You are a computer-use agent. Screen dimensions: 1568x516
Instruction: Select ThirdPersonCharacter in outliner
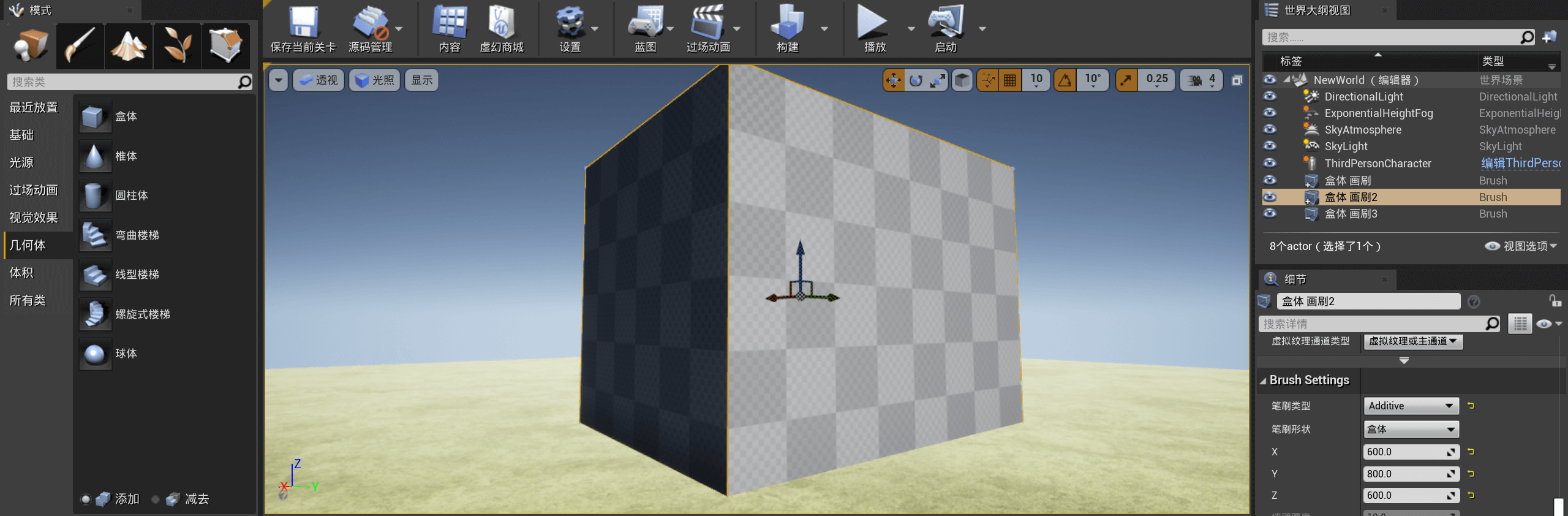pyautogui.click(x=1378, y=164)
